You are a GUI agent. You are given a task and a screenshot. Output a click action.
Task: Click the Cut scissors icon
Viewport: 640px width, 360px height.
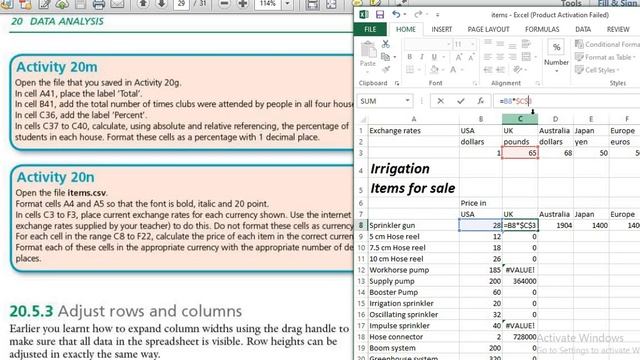point(385,44)
